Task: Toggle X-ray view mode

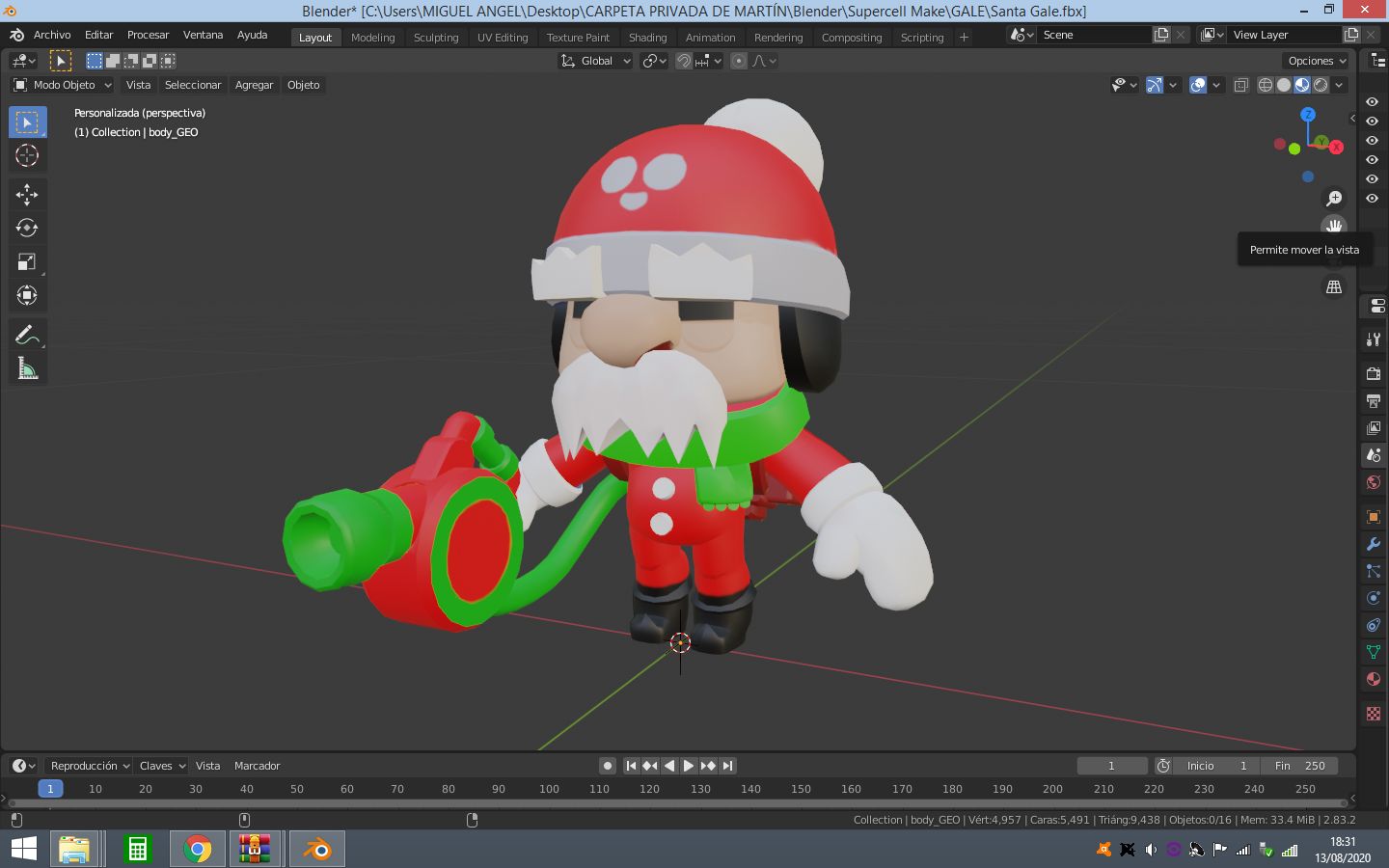Action: (1240, 85)
